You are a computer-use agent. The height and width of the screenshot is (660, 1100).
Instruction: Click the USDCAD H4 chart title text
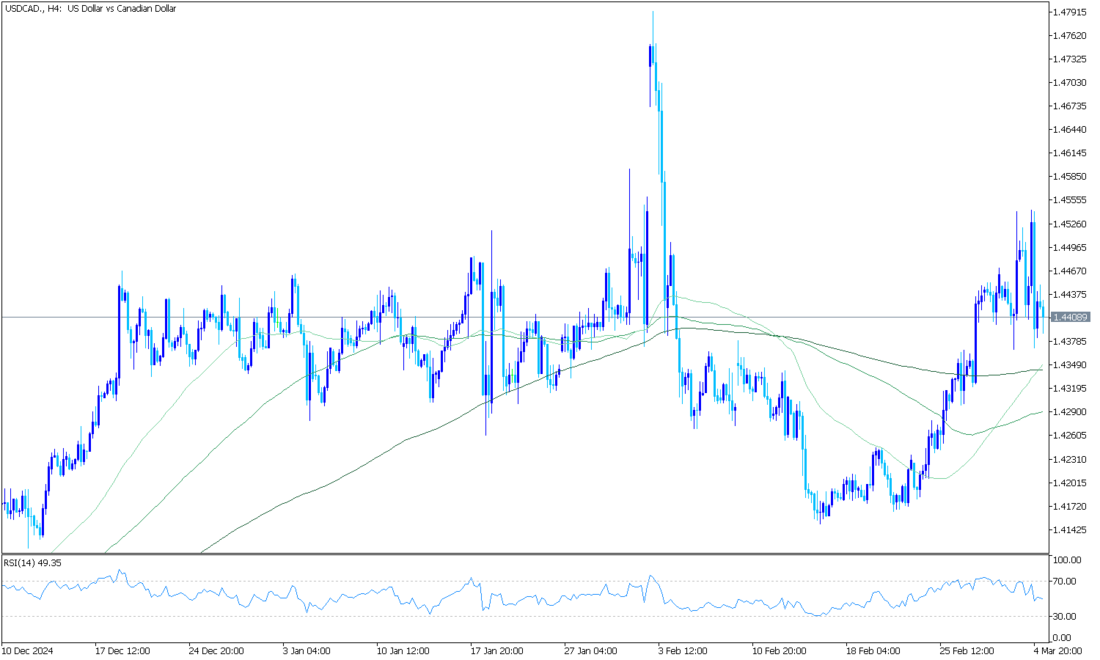click(90, 8)
